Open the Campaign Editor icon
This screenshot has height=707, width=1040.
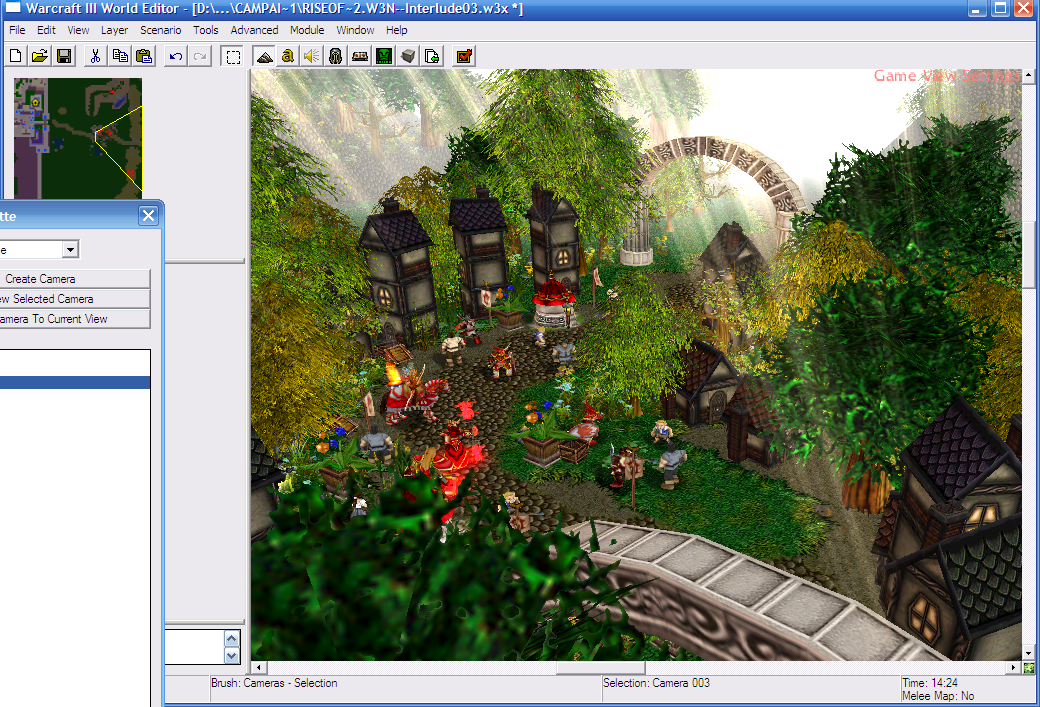click(x=359, y=56)
